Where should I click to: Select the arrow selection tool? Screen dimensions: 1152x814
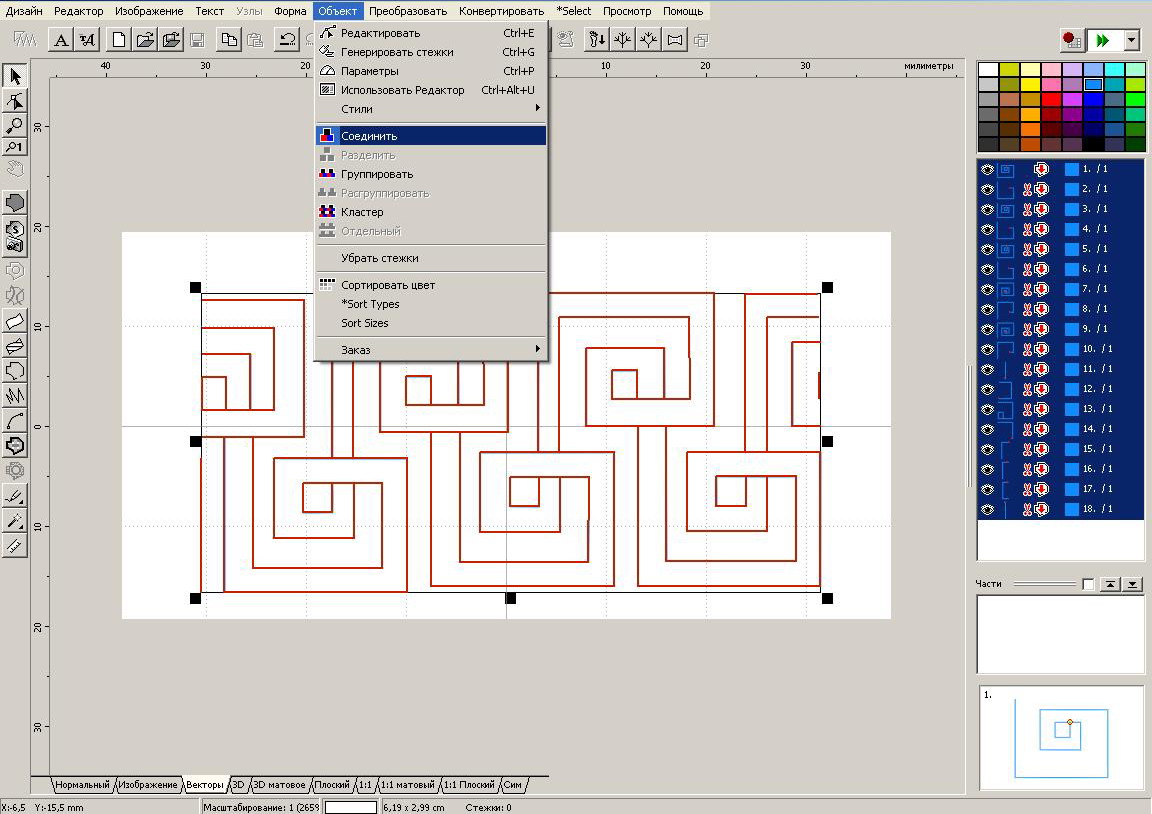[15, 76]
